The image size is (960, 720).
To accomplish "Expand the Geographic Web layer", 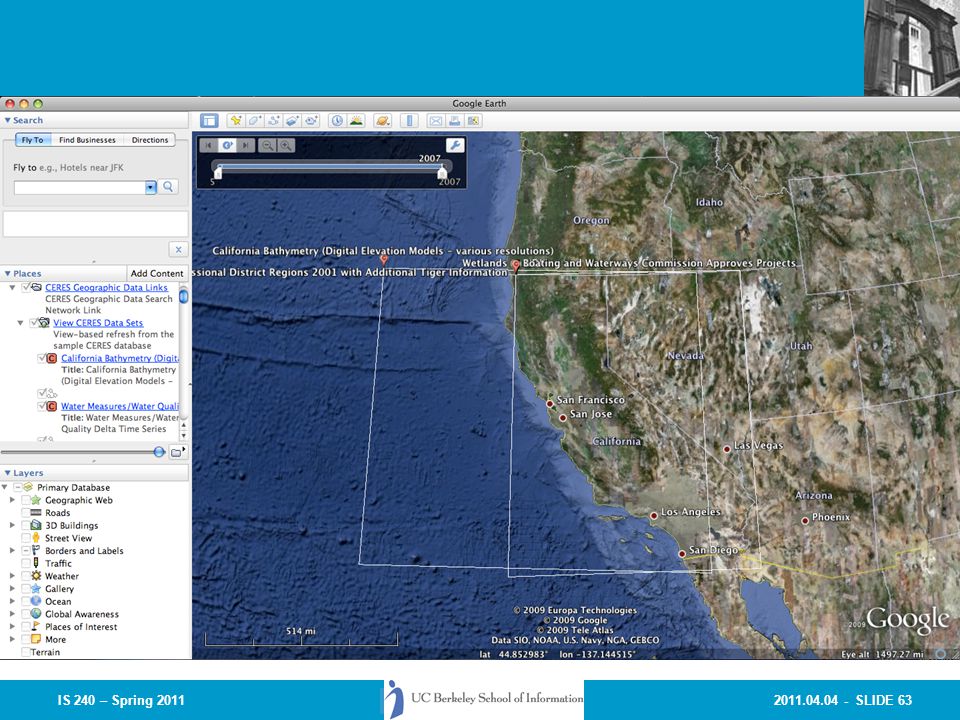I will (12, 500).
